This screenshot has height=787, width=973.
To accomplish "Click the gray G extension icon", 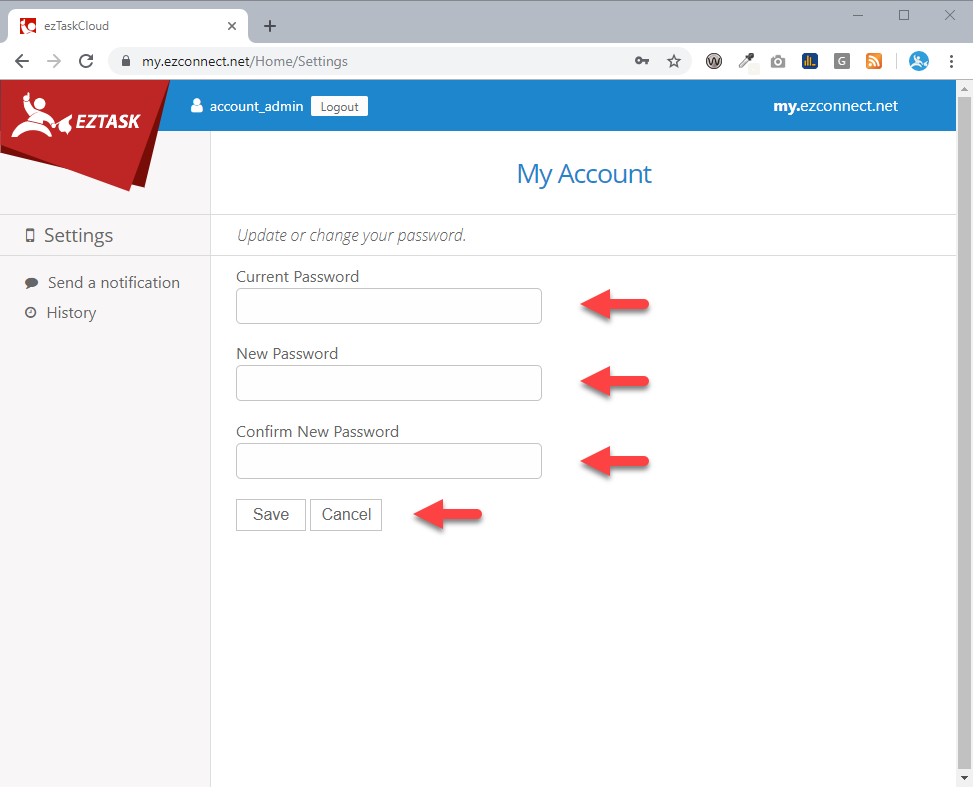I will [841, 61].
